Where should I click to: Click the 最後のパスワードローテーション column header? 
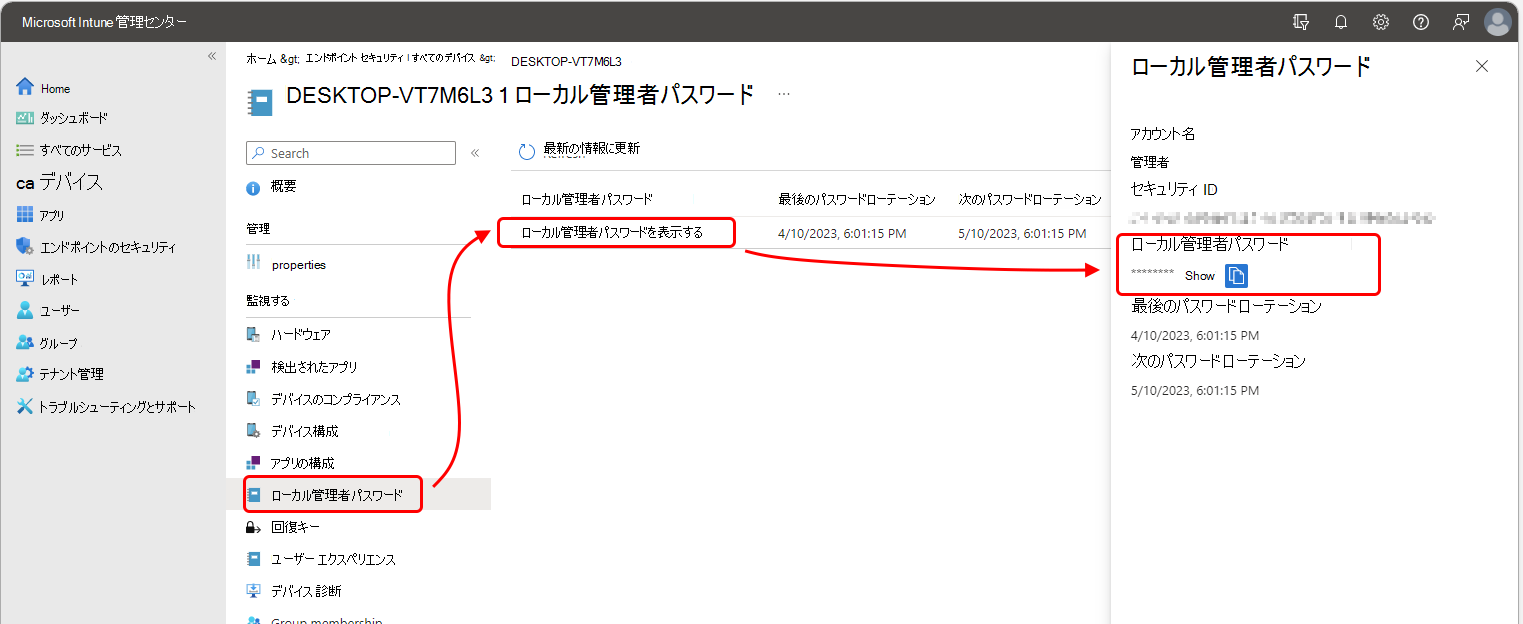coord(856,199)
